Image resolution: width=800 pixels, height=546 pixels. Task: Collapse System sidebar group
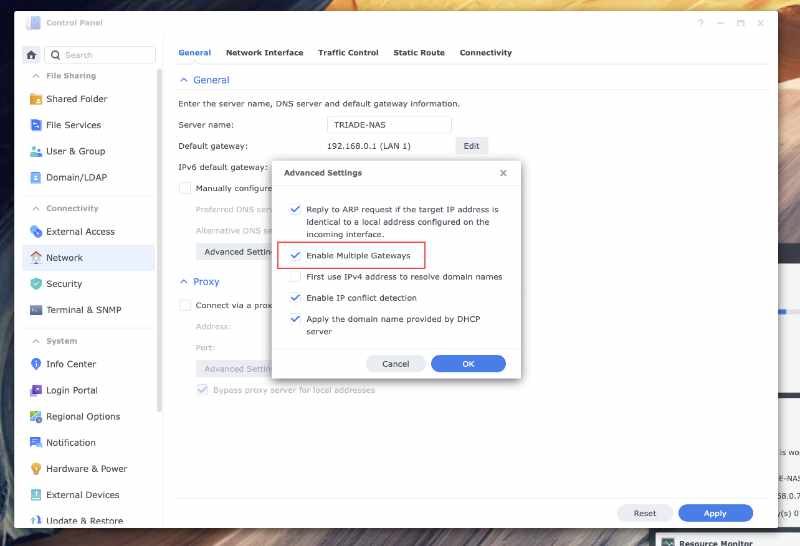(x=36, y=341)
